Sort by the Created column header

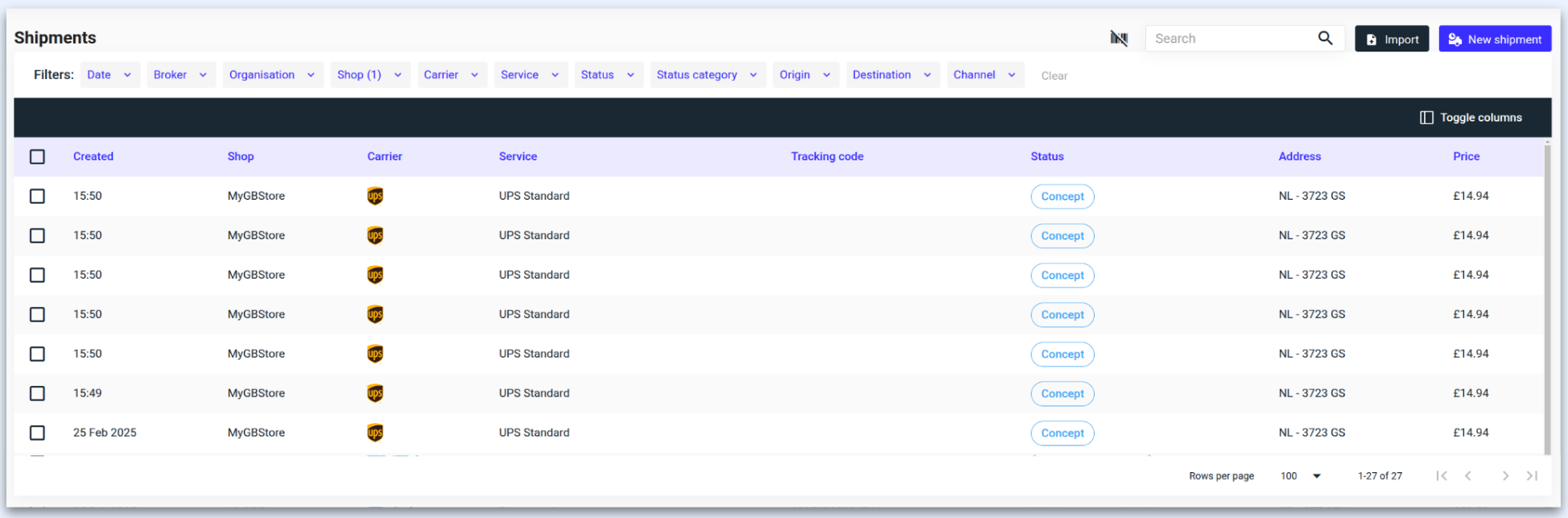tap(93, 157)
